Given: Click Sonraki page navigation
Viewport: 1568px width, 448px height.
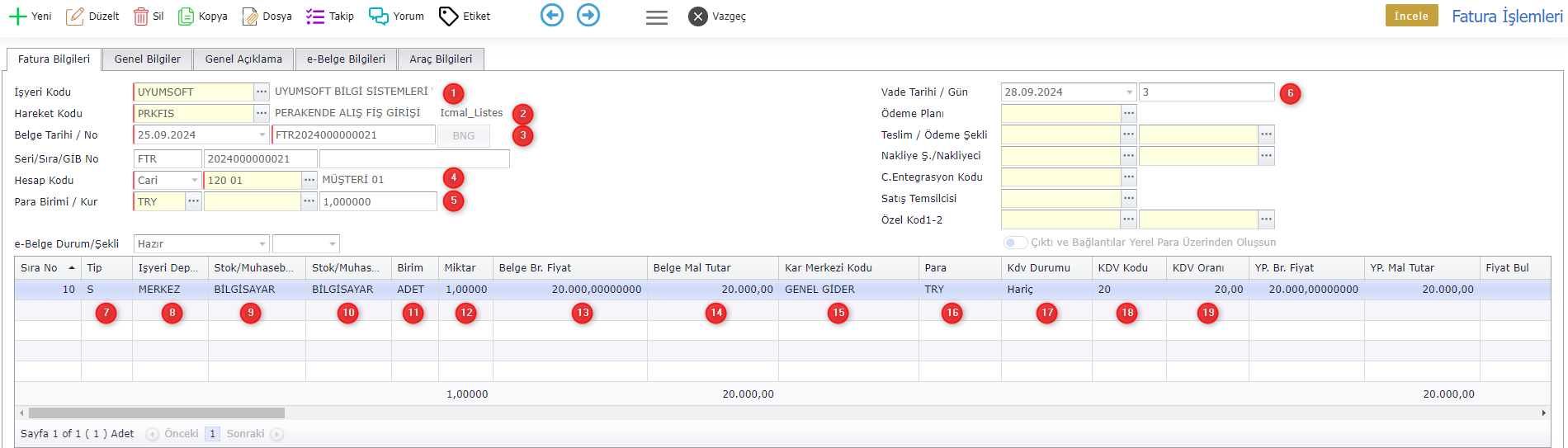Looking at the screenshot, I should (x=254, y=434).
